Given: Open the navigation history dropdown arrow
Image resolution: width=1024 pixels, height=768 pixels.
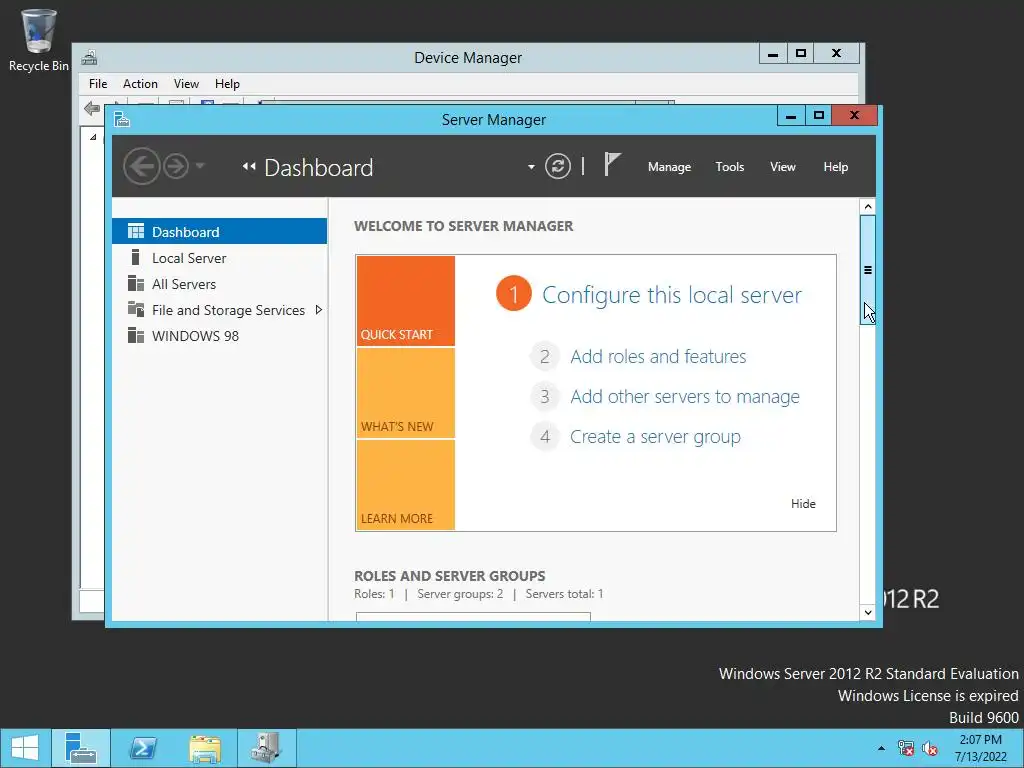Looking at the screenshot, I should pos(200,166).
